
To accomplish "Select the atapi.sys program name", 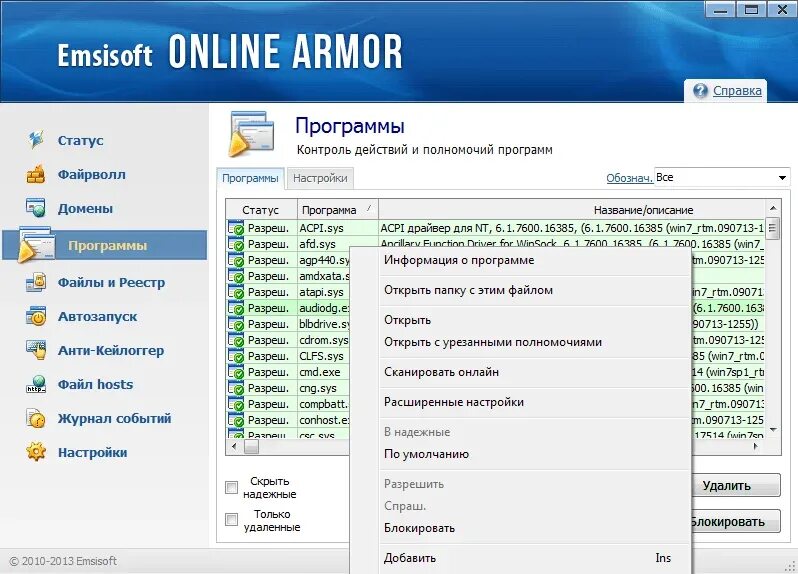I will pyautogui.click(x=321, y=292).
